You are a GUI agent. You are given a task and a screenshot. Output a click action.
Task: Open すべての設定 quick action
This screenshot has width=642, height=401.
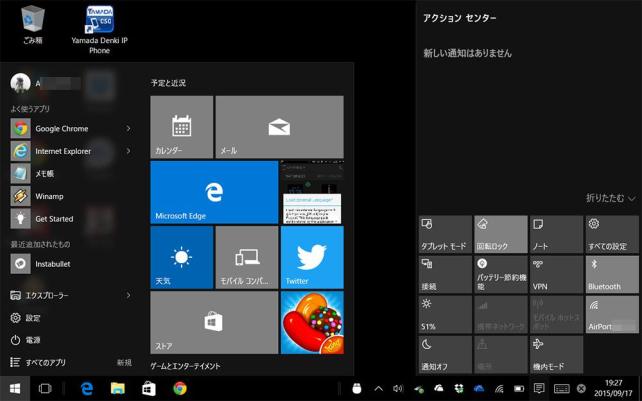click(612, 234)
